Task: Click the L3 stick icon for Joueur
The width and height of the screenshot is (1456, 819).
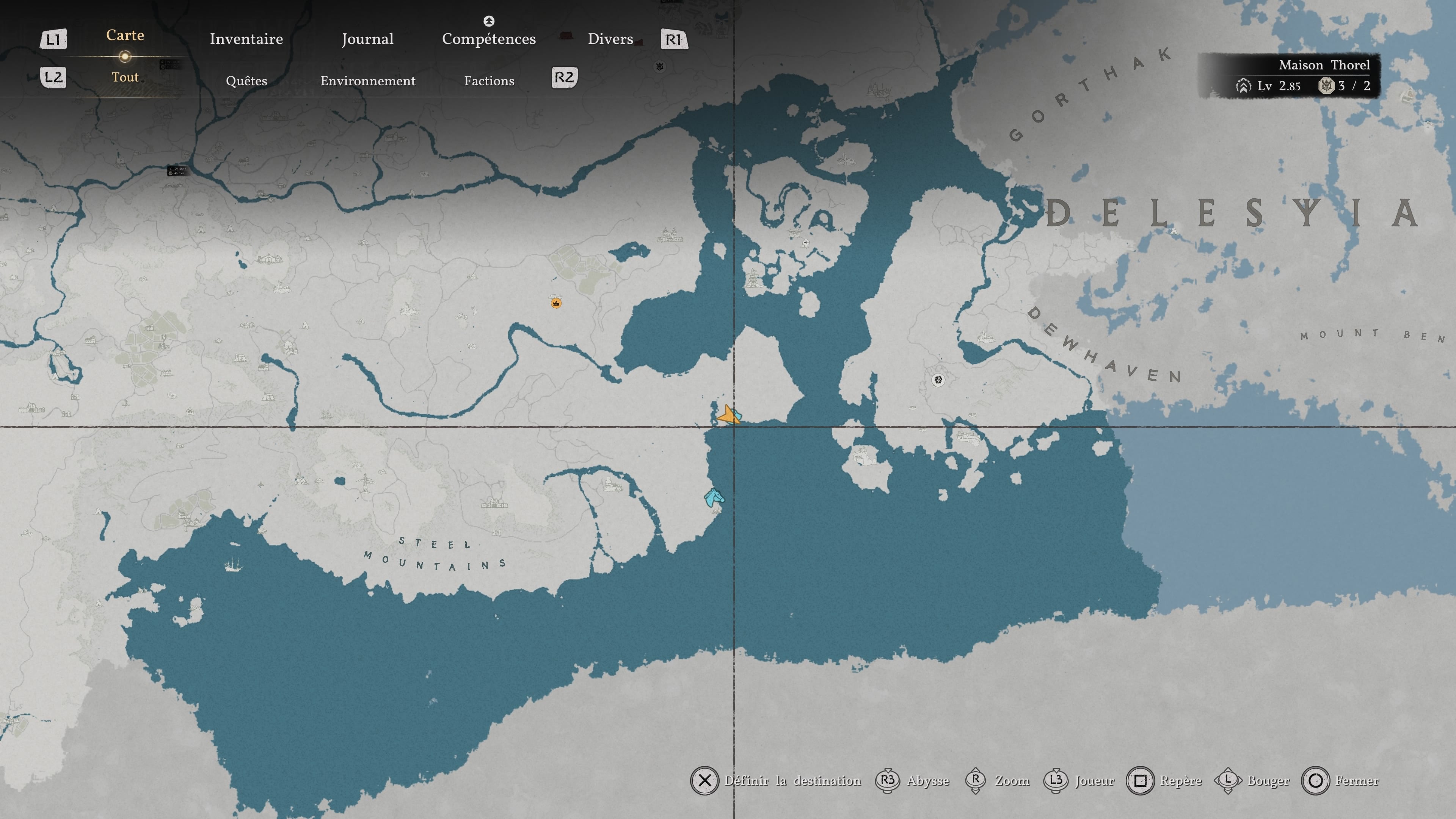Action: (1056, 781)
